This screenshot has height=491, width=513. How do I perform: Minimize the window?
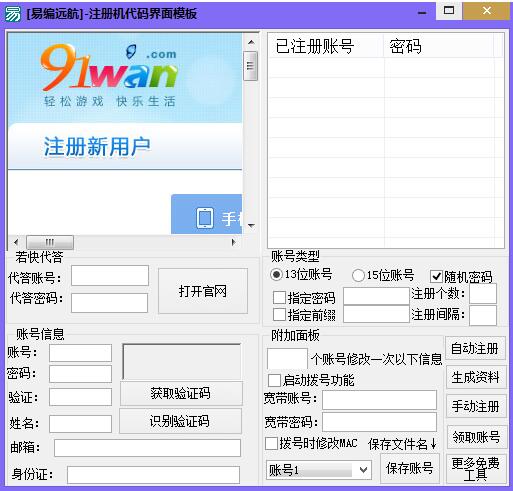[x=422, y=13]
